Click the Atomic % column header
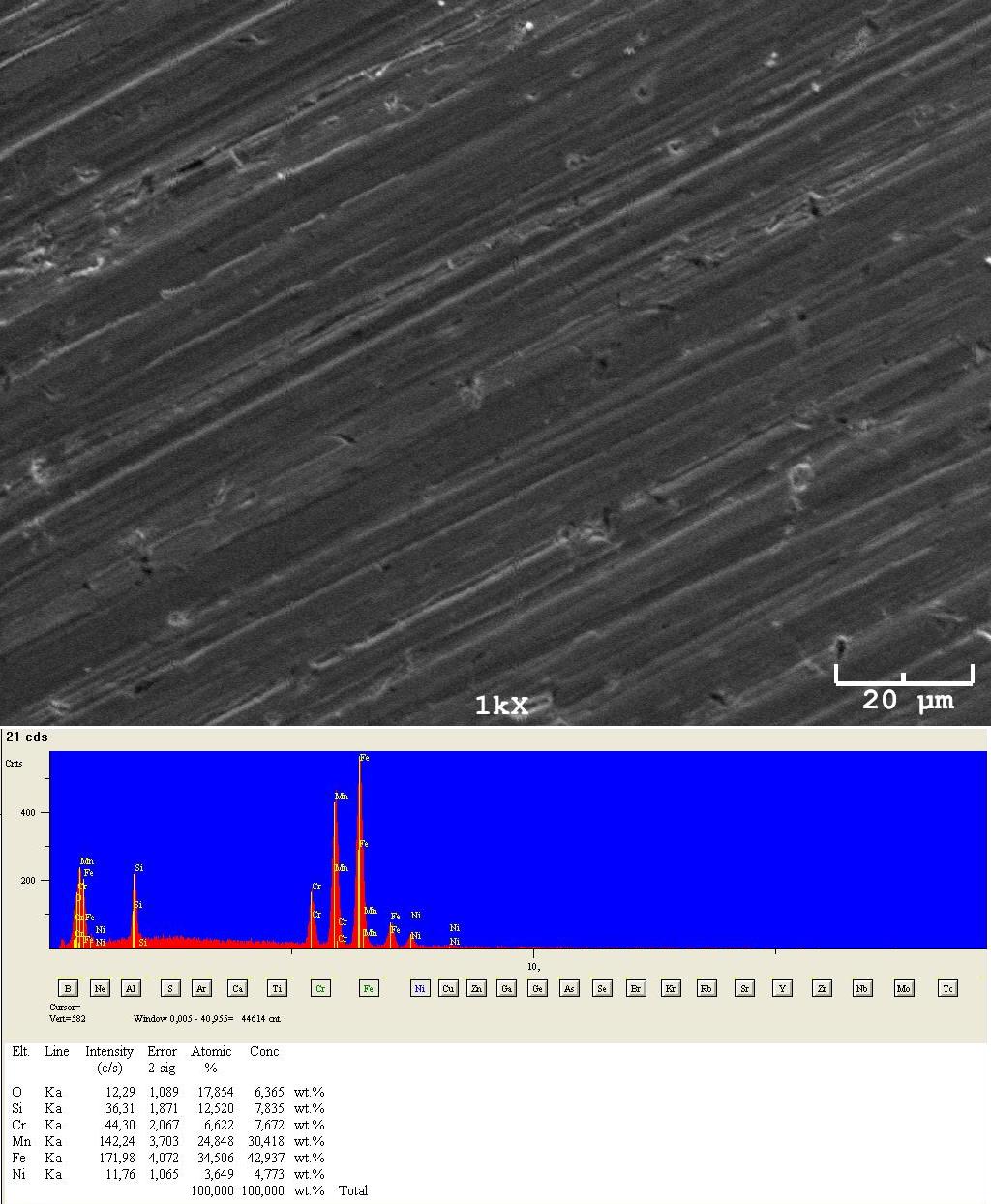Screen dimensions: 991x1204 (211, 1059)
